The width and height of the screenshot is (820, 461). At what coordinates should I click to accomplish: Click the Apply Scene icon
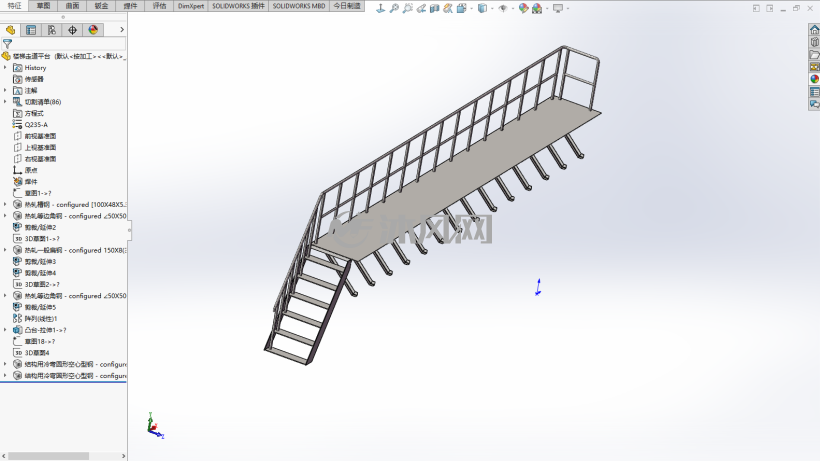pos(537,8)
